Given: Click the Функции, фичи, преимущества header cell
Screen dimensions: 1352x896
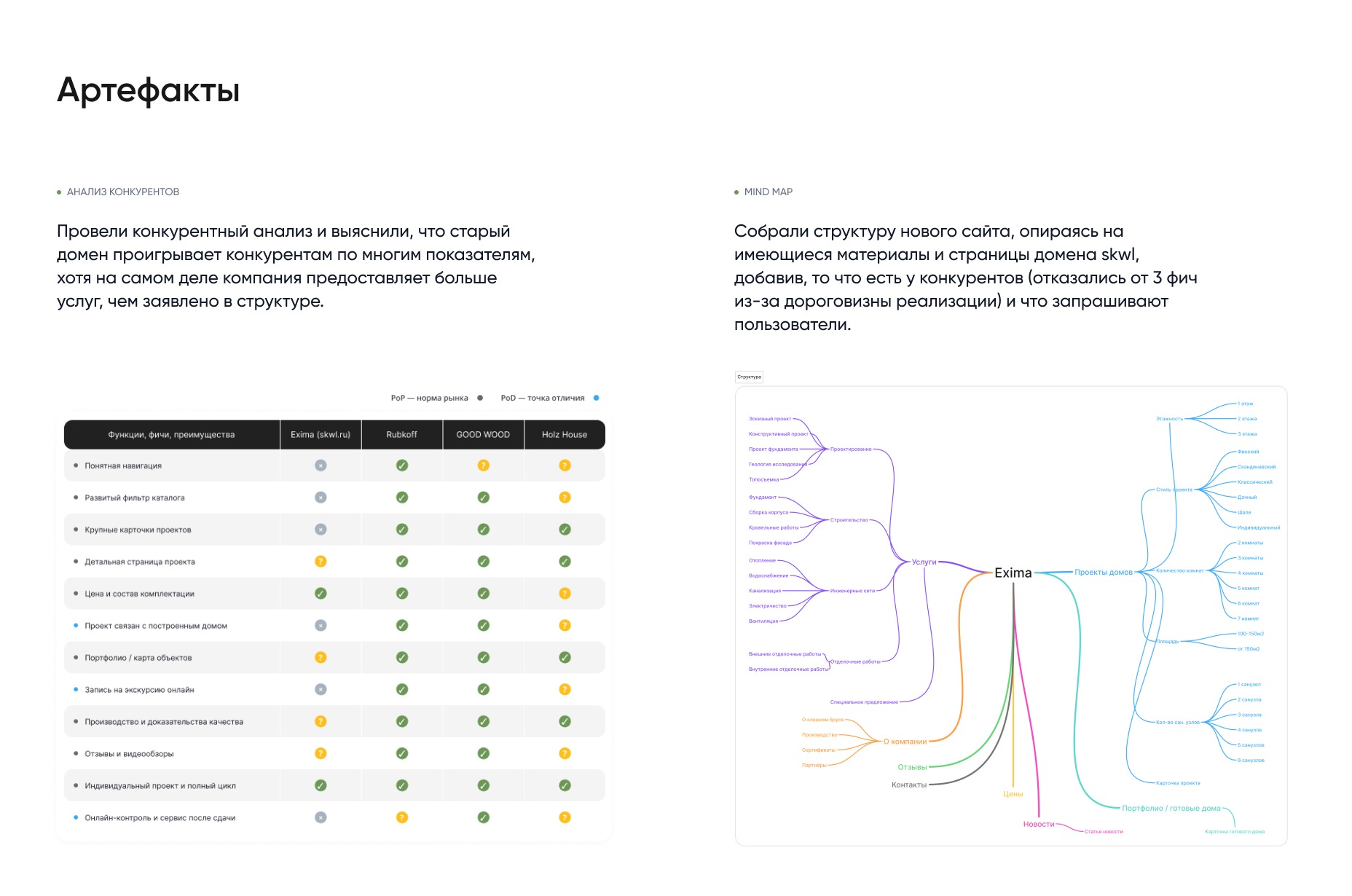Looking at the screenshot, I should pyautogui.click(x=172, y=435).
